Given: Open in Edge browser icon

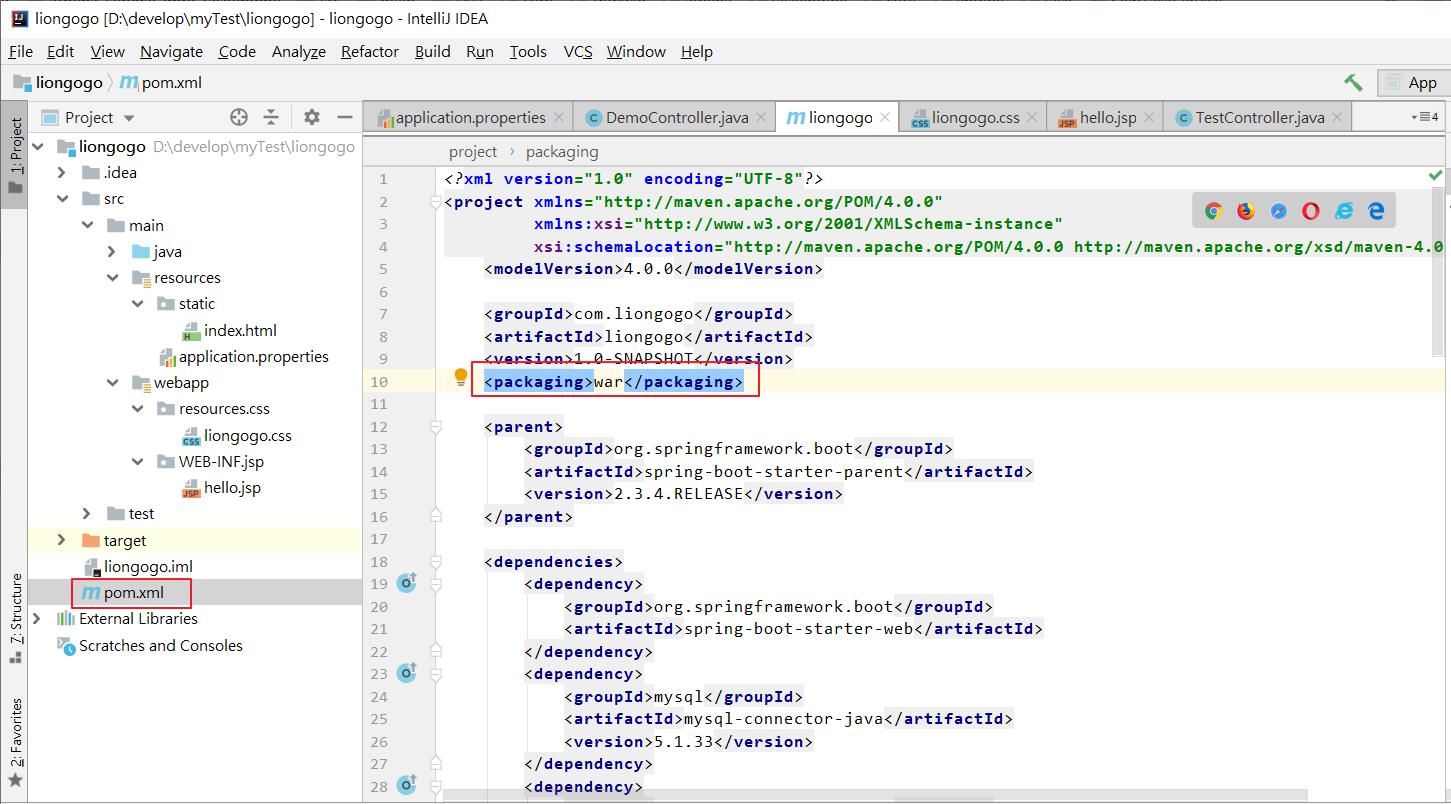Looking at the screenshot, I should click(1376, 210).
